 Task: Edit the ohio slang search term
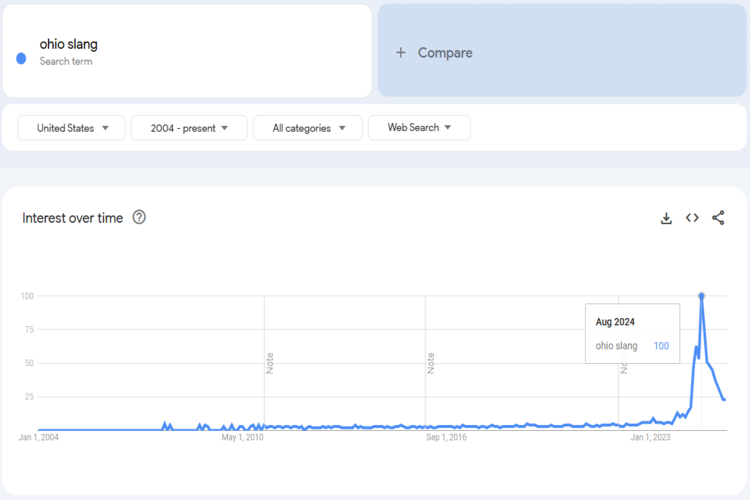68,44
